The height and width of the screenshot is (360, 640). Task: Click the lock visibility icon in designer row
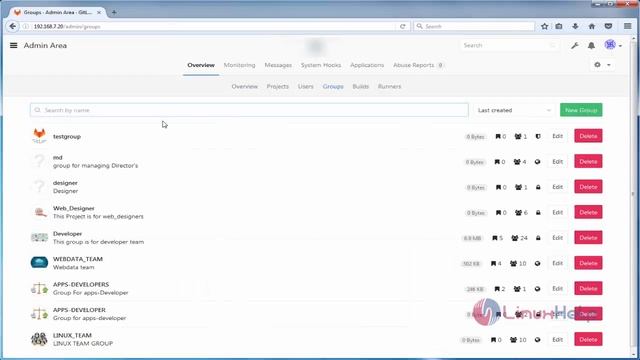pos(538,187)
